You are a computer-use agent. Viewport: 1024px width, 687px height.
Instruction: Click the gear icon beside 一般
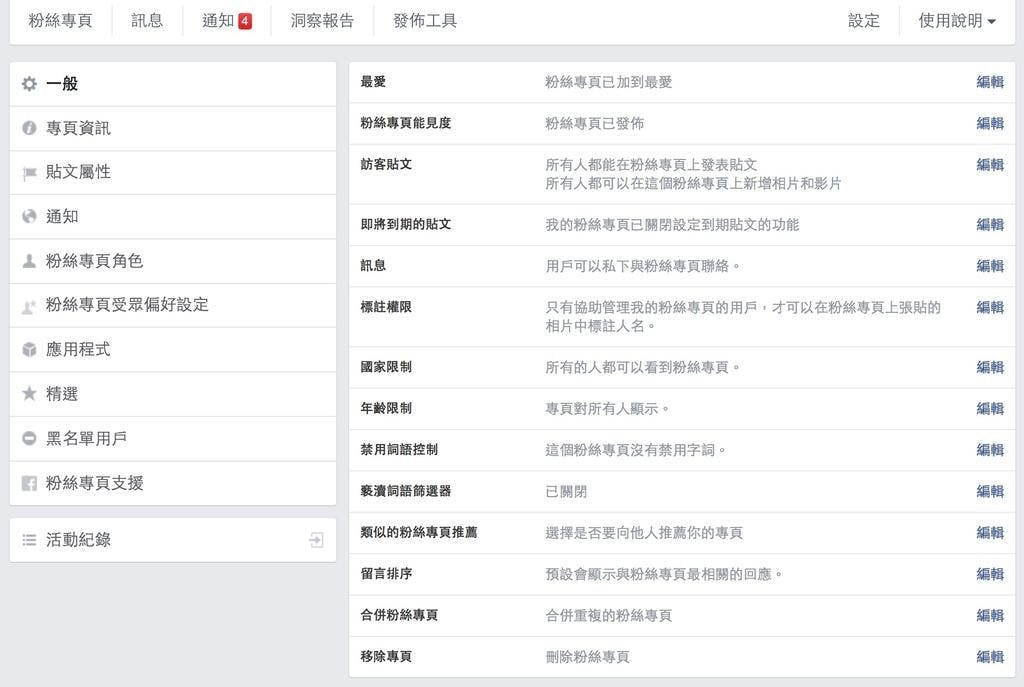coord(29,84)
